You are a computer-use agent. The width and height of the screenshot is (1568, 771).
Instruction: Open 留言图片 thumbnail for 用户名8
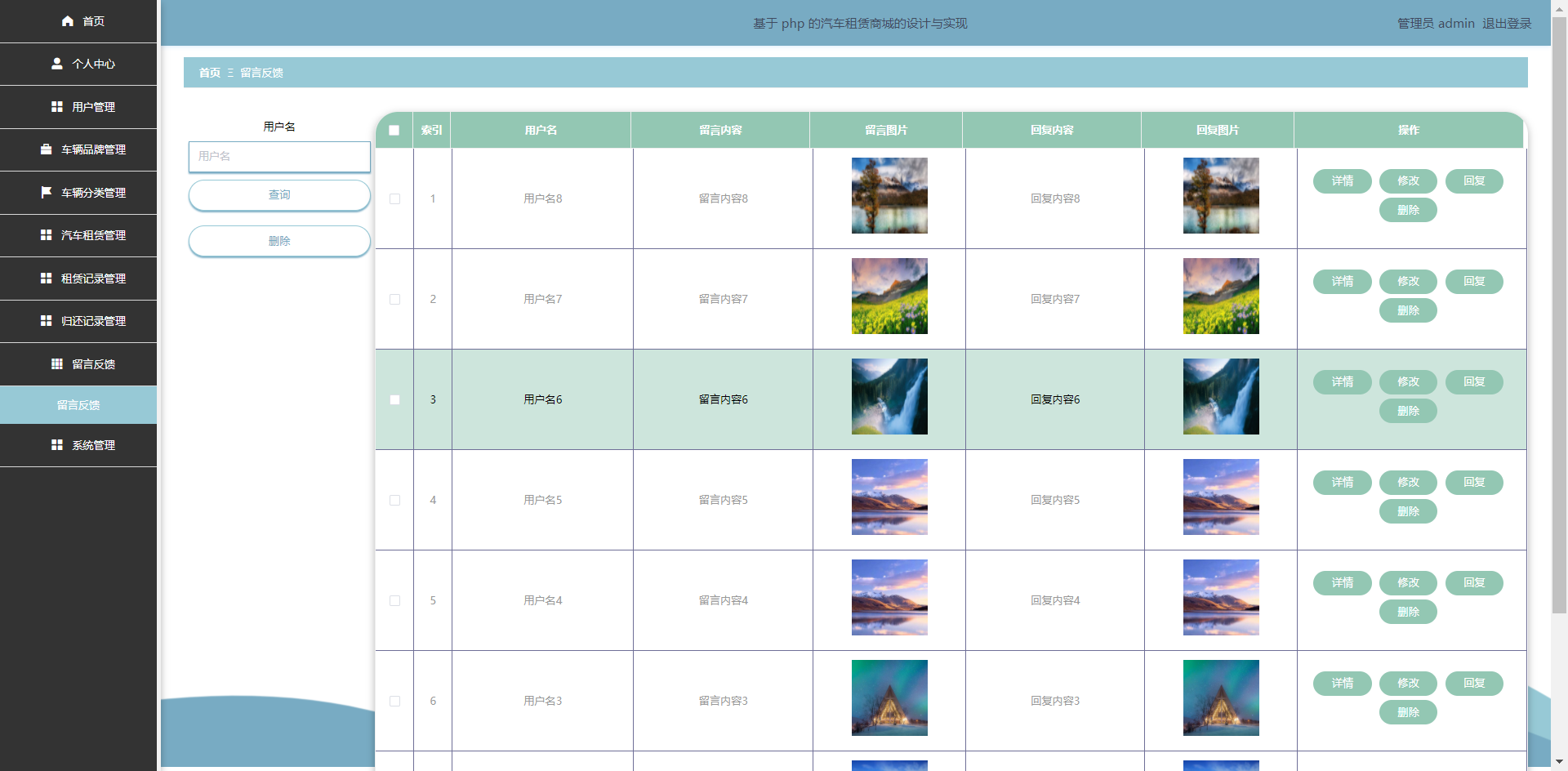click(889, 195)
